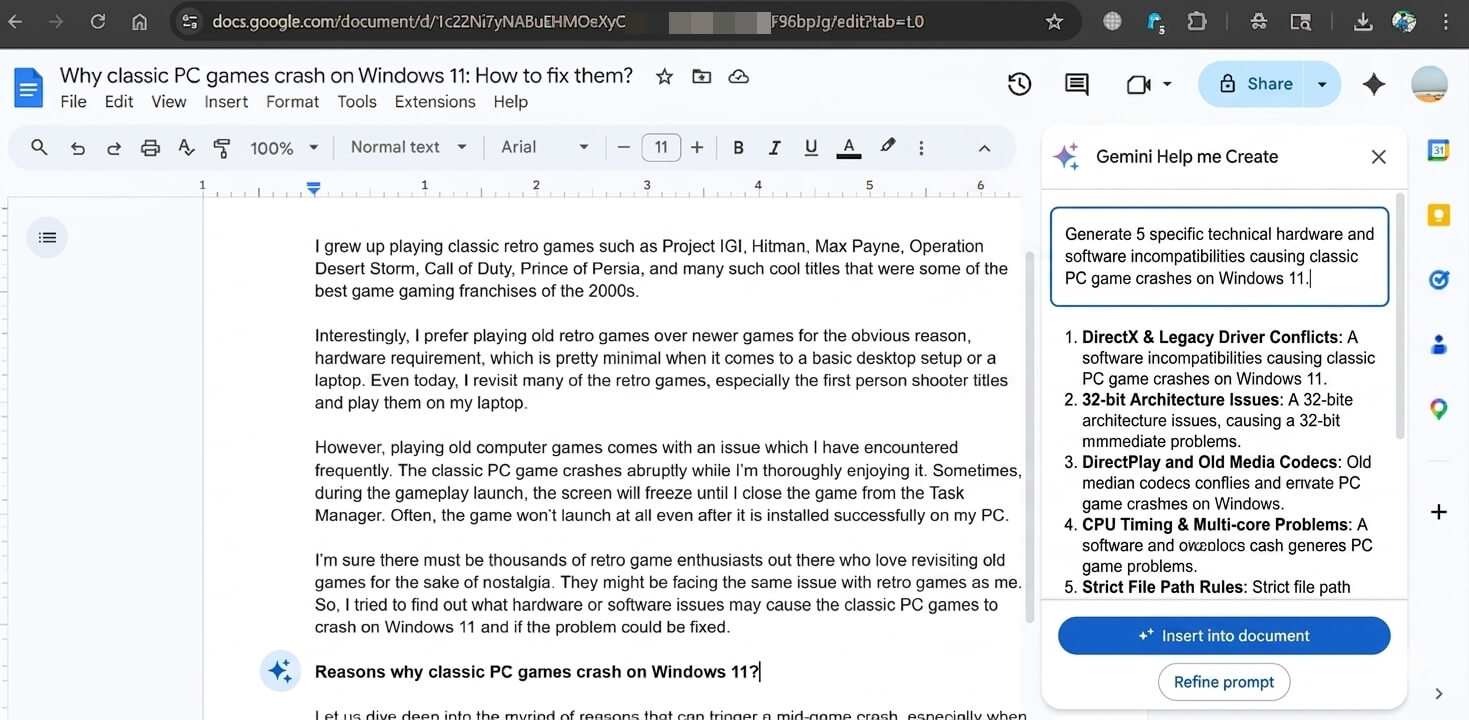Open Google Tasks in the sidebar
The image size is (1469, 720).
pos(1438,279)
